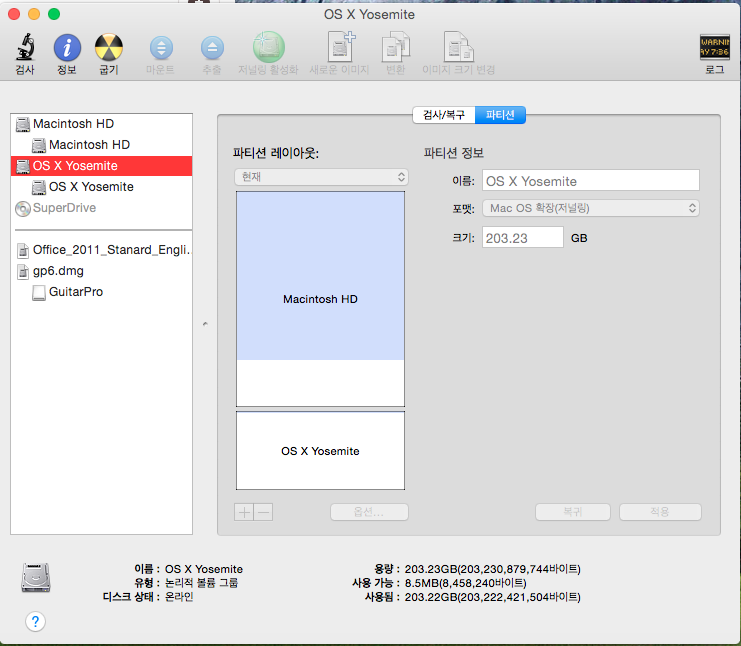741x646 pixels.
Task: Open the 로그 log icon
Action: pyautogui.click(x=715, y=47)
